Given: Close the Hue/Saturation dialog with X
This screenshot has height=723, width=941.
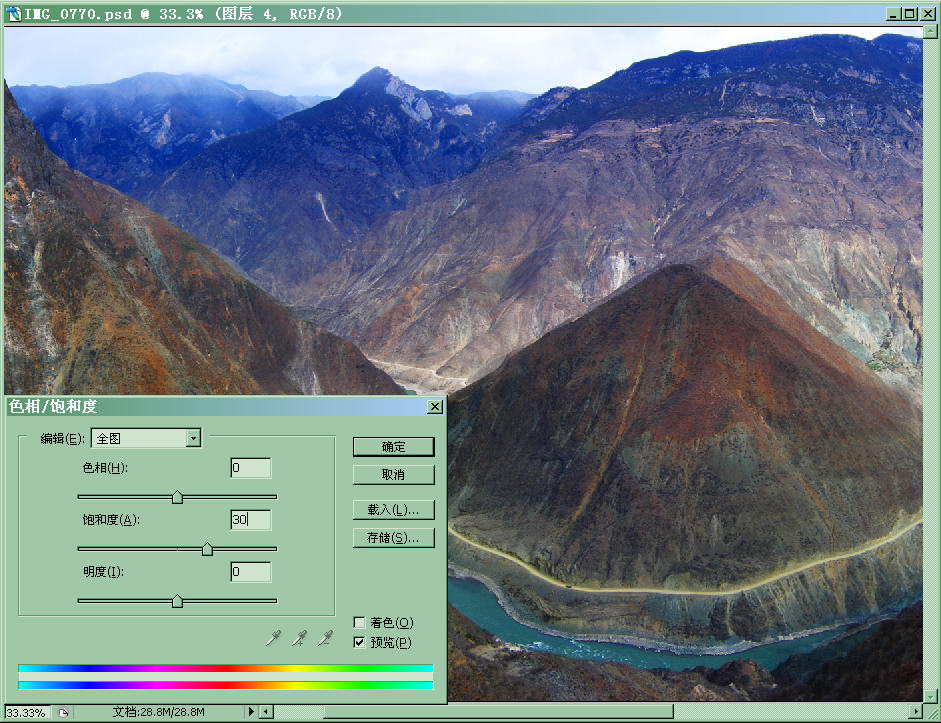Looking at the screenshot, I should [434, 407].
